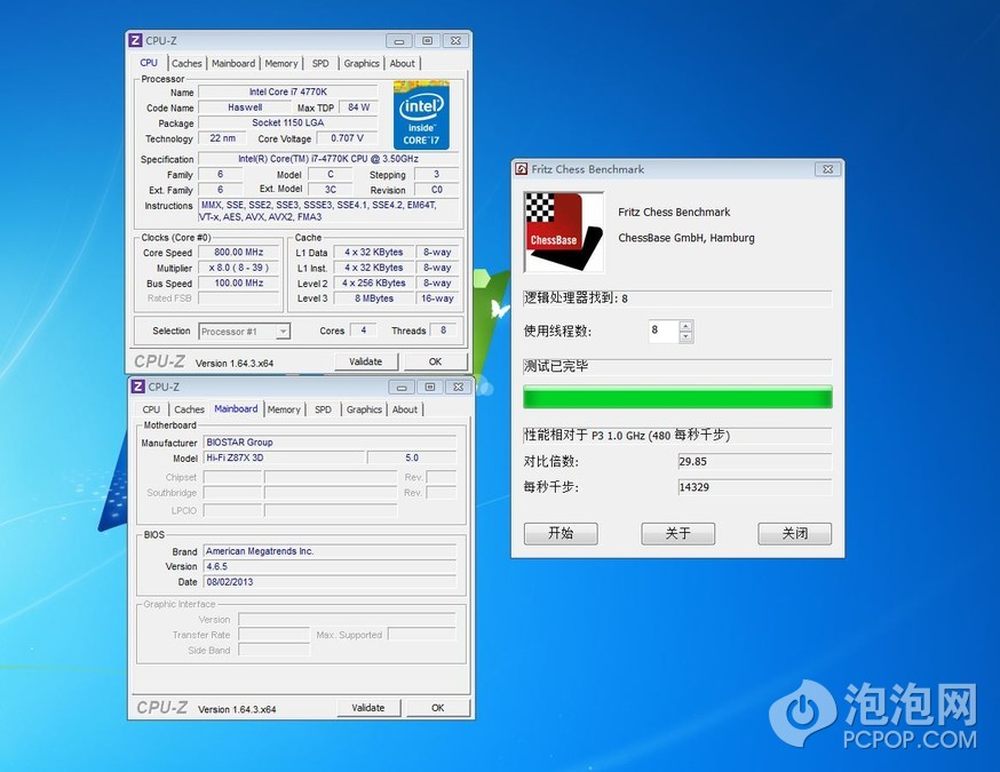
Task: Click the Instructions field listing MMX, SSE
Action: pyautogui.click(x=328, y=211)
